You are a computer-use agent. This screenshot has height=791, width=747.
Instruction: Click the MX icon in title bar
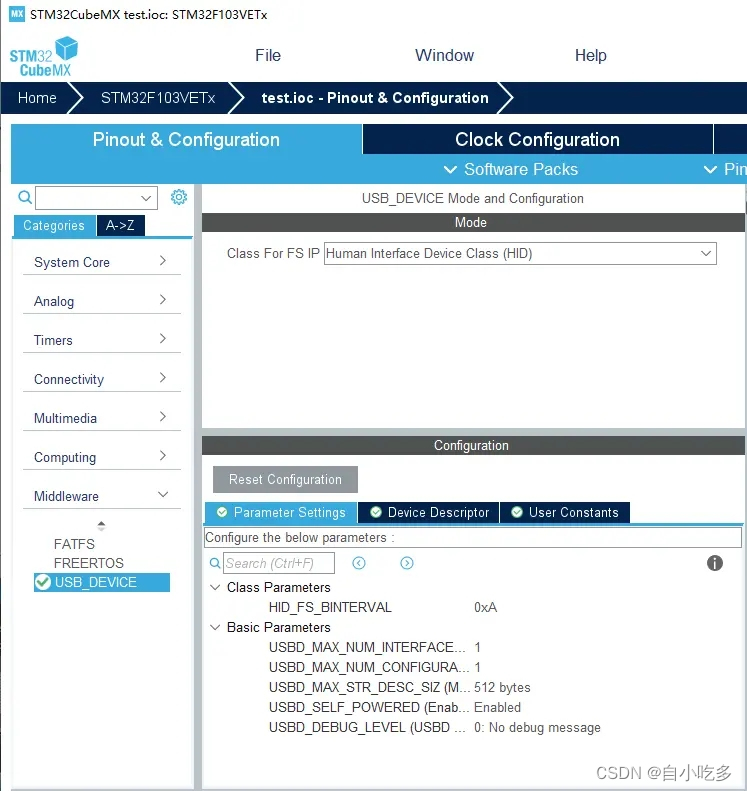click(x=17, y=14)
